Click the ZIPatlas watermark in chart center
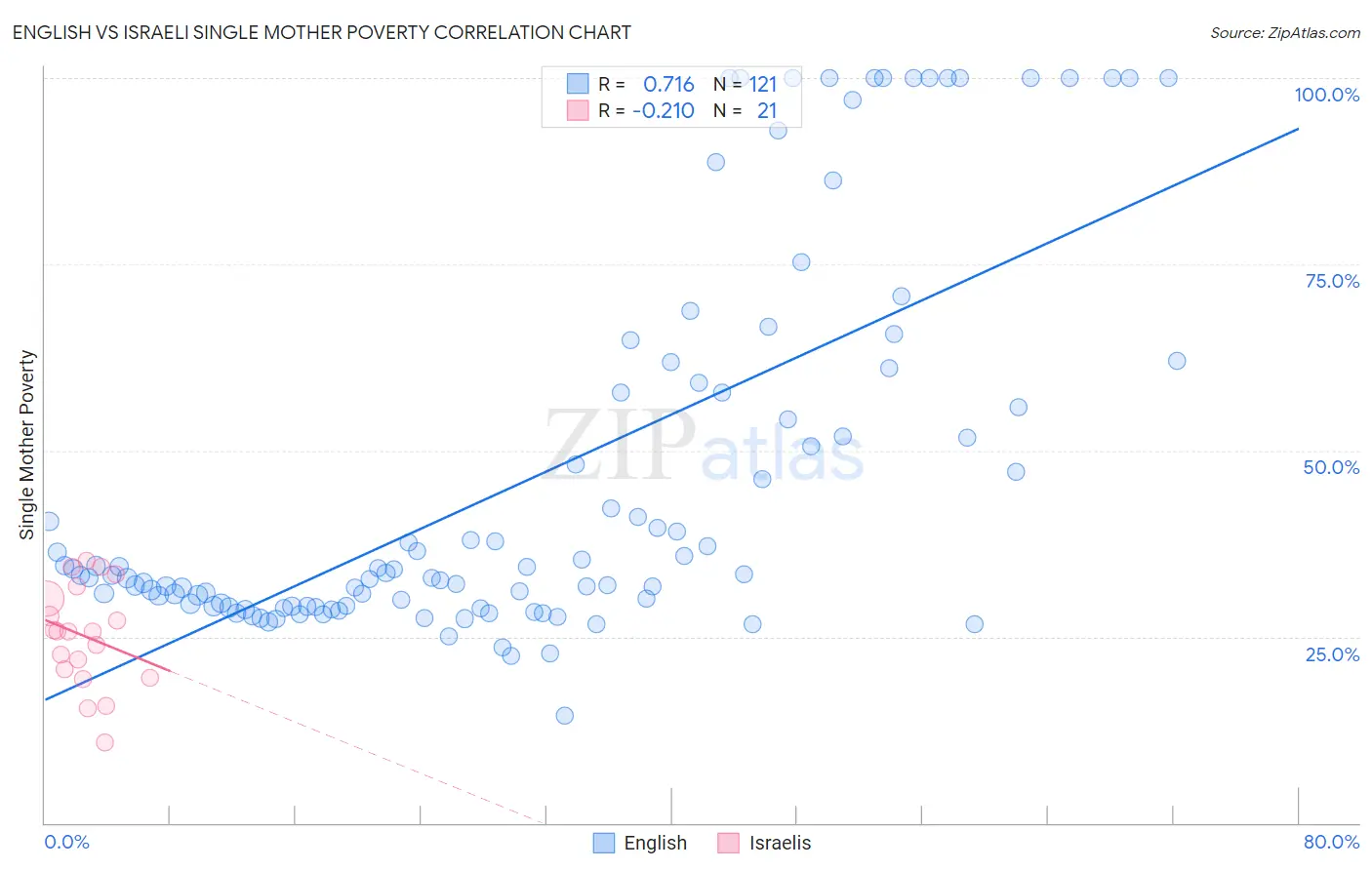1372x870 pixels. (704, 447)
